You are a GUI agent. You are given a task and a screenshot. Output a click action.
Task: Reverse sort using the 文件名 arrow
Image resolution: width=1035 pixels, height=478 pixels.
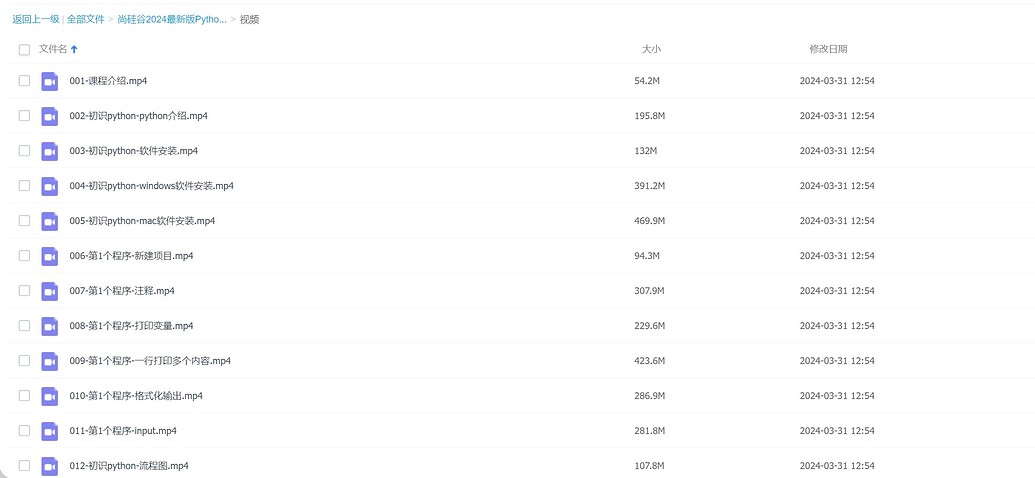tap(74, 49)
